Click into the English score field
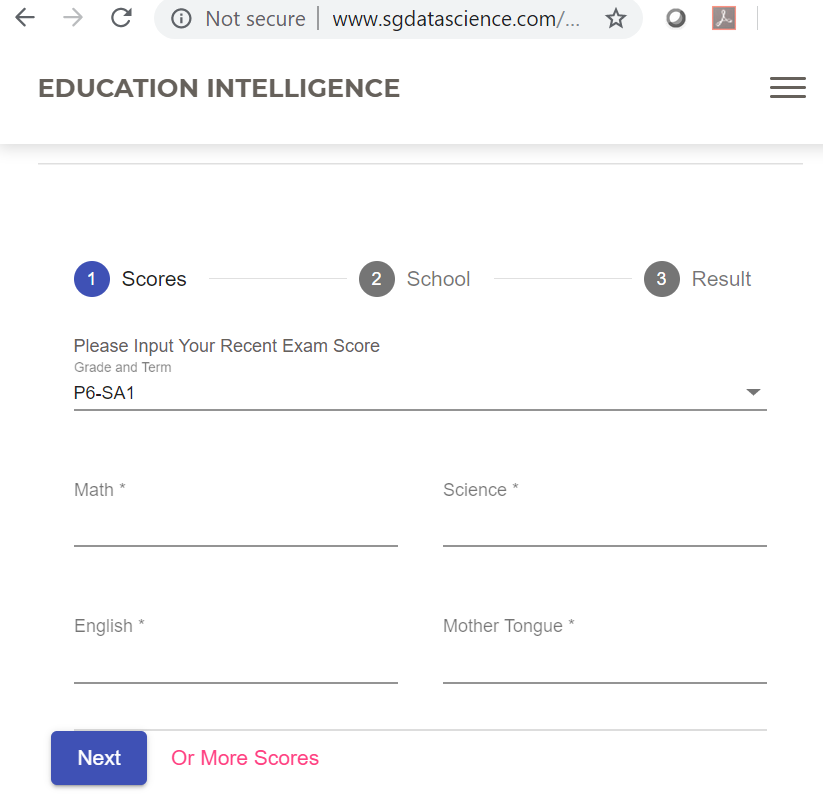The image size is (823, 809). pos(235,664)
